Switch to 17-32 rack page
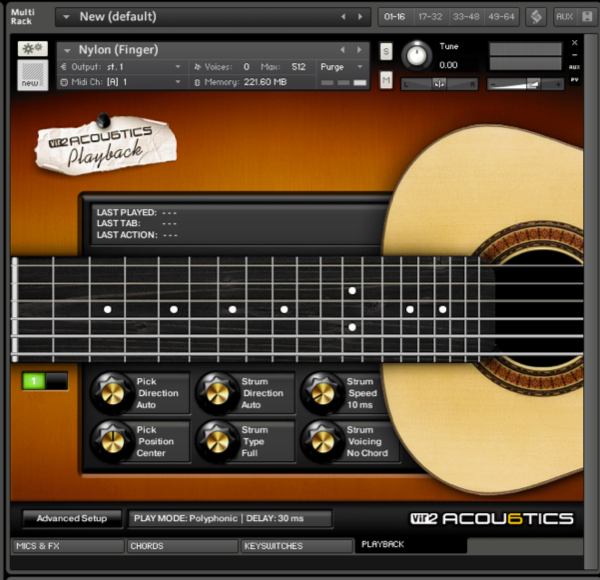The image size is (600, 580). pos(430,16)
